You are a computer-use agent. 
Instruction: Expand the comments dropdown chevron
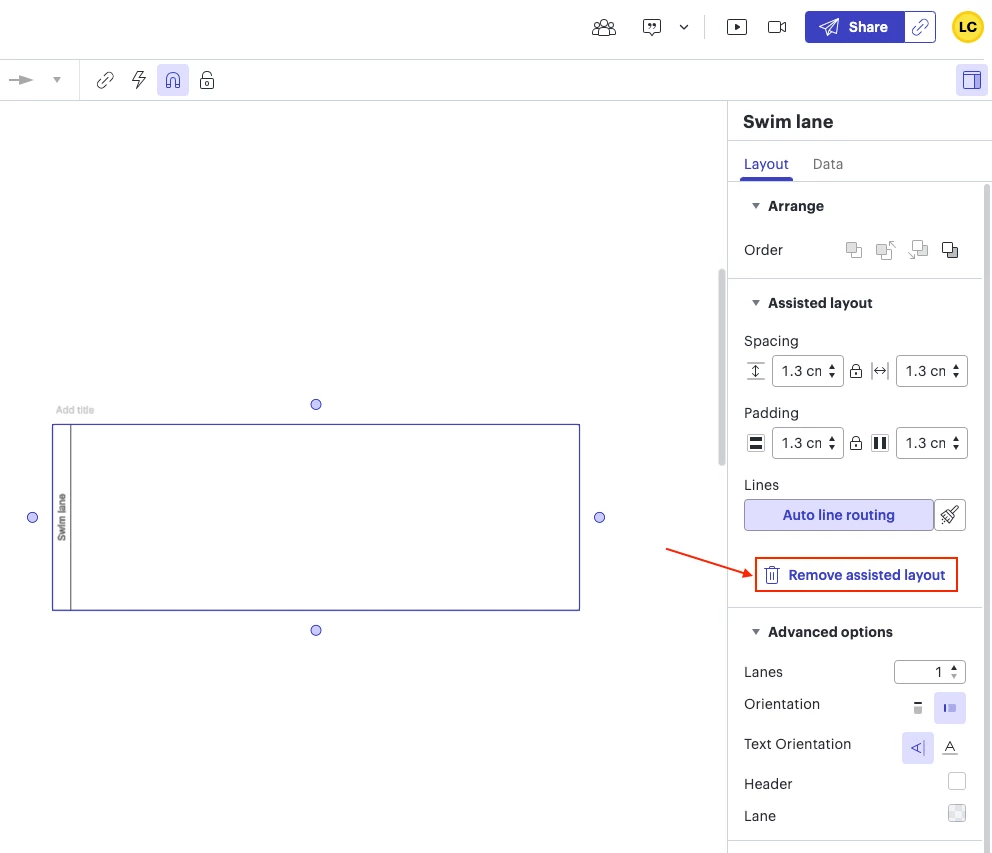(x=684, y=27)
